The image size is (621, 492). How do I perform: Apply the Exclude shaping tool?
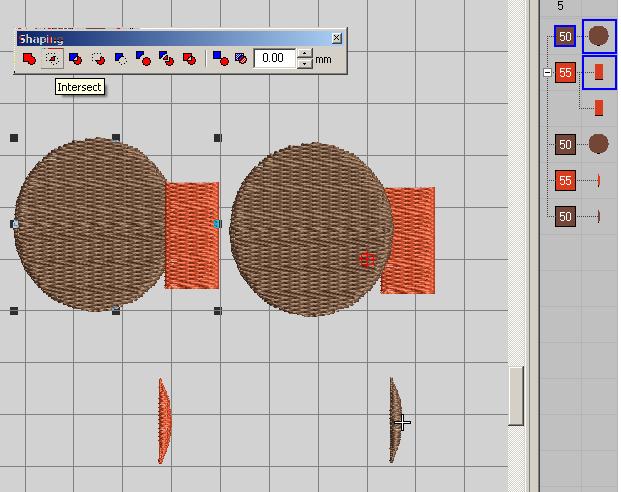[x=76, y=59]
